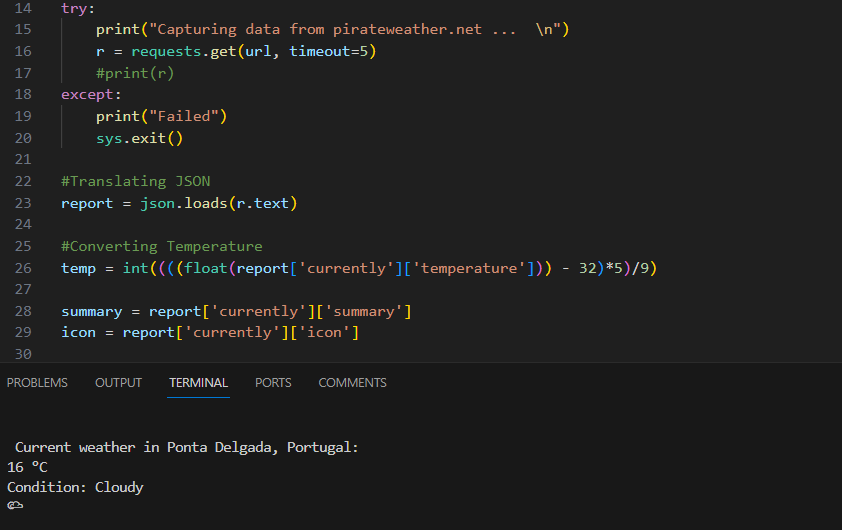This screenshot has width=842, height=530.
Task: Open the OUTPUT panel tab
Action: point(118,383)
